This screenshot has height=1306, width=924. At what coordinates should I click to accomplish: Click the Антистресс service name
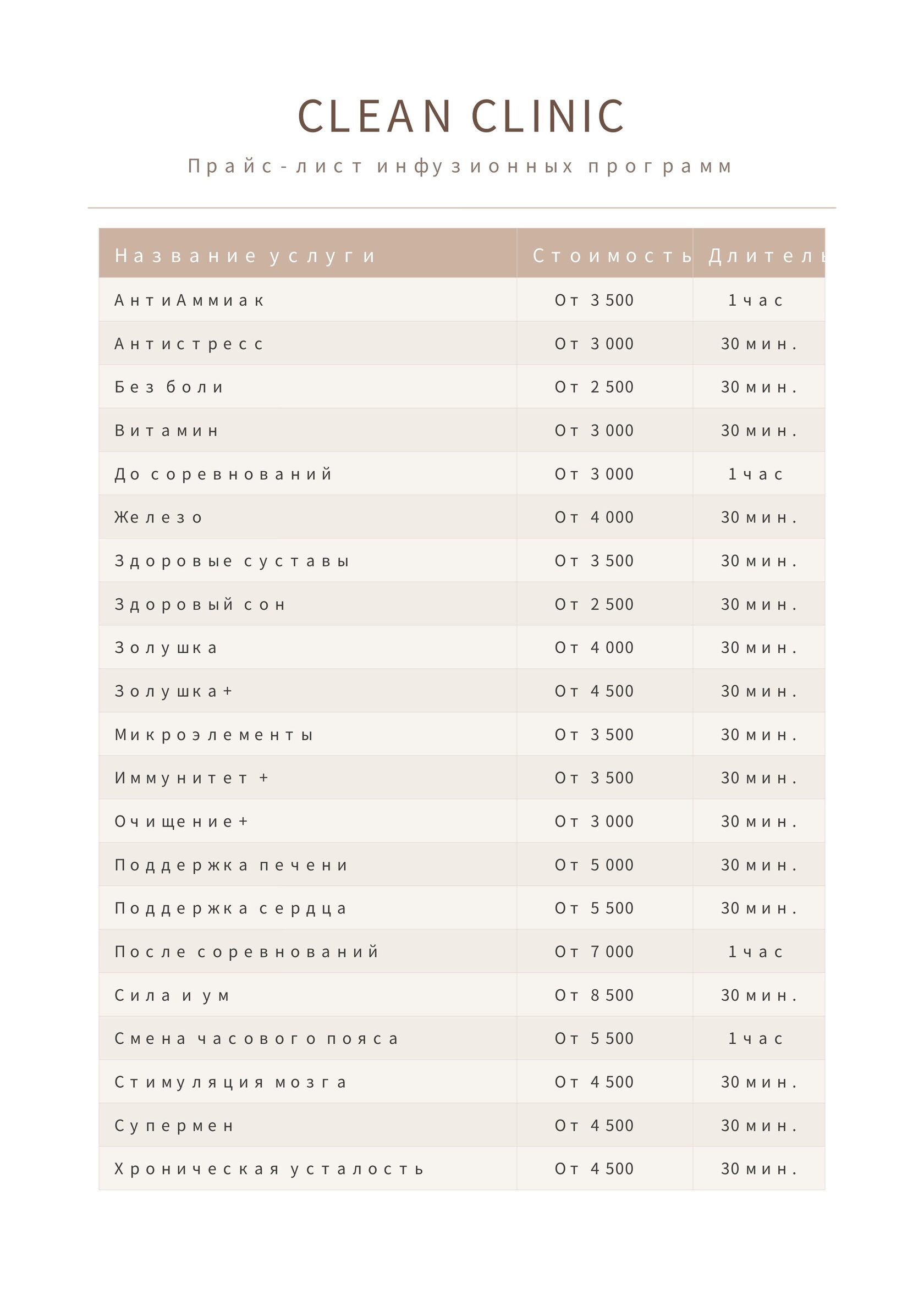click(189, 344)
